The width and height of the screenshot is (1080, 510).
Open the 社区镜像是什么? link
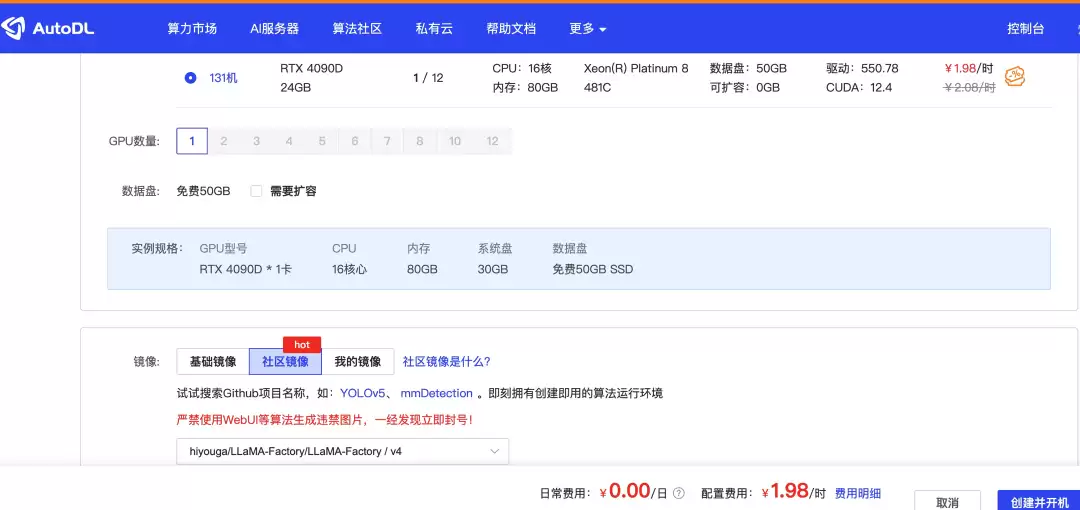446,362
